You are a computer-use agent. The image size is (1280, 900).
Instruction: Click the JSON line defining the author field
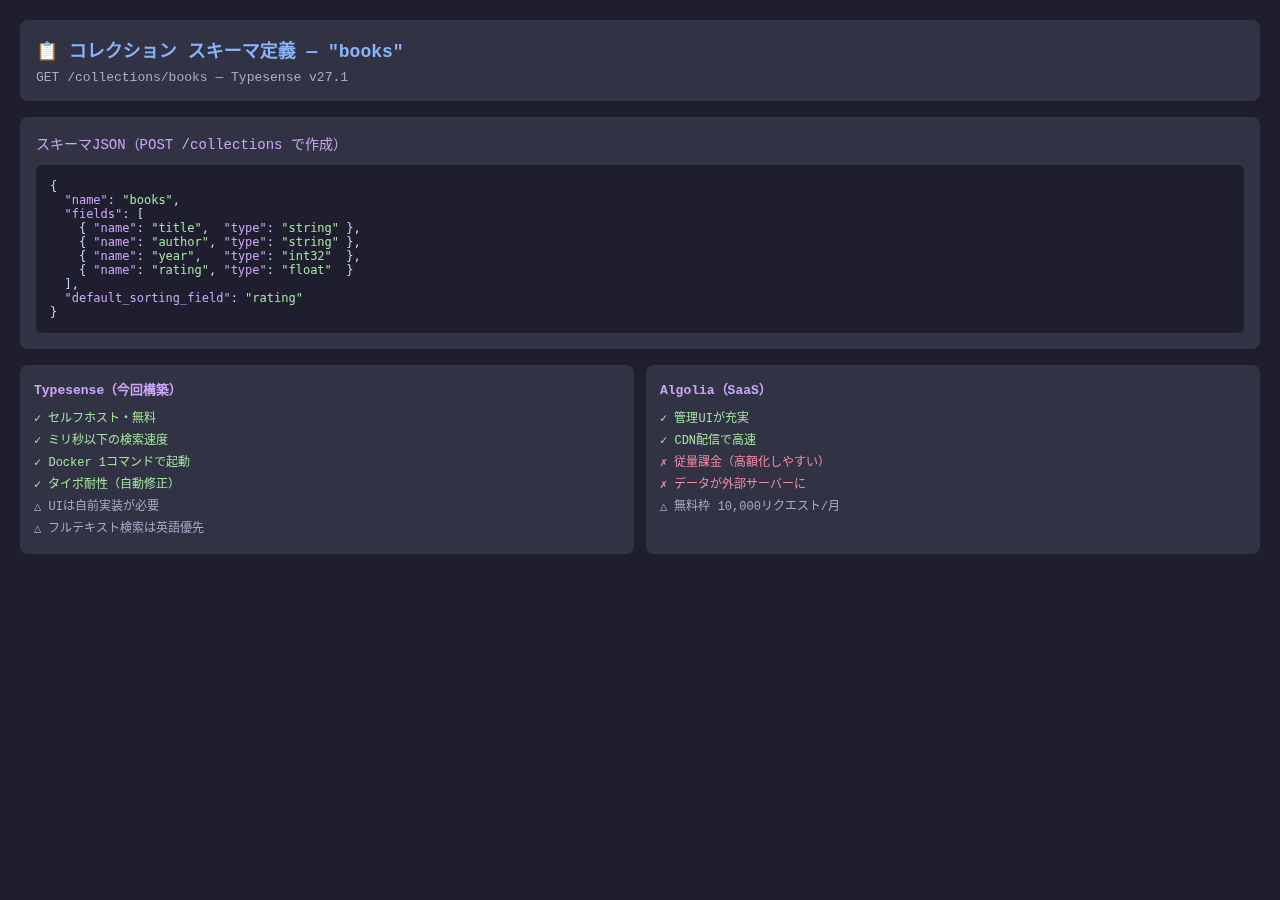tap(220, 242)
